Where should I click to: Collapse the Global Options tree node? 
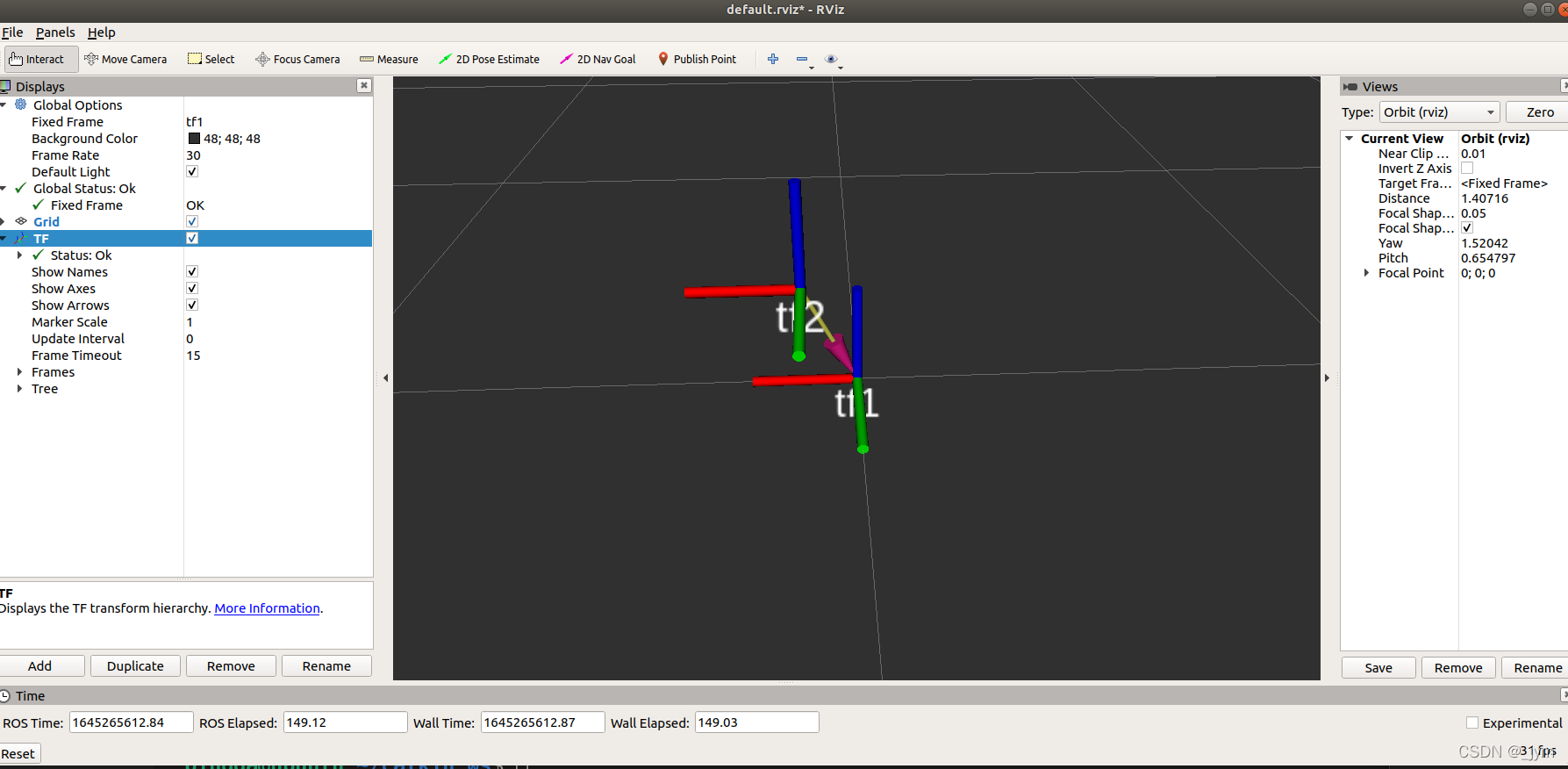pyautogui.click(x=4, y=104)
